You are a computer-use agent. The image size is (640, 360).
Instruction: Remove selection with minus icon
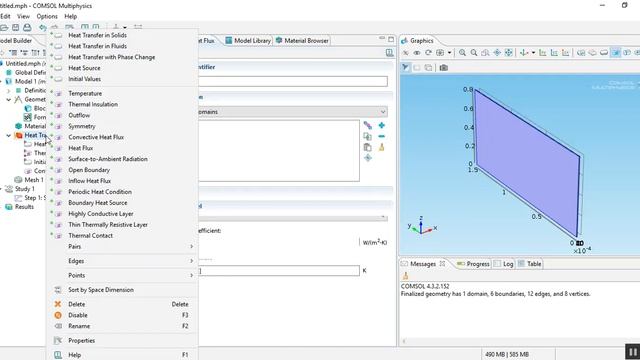[x=382, y=136]
